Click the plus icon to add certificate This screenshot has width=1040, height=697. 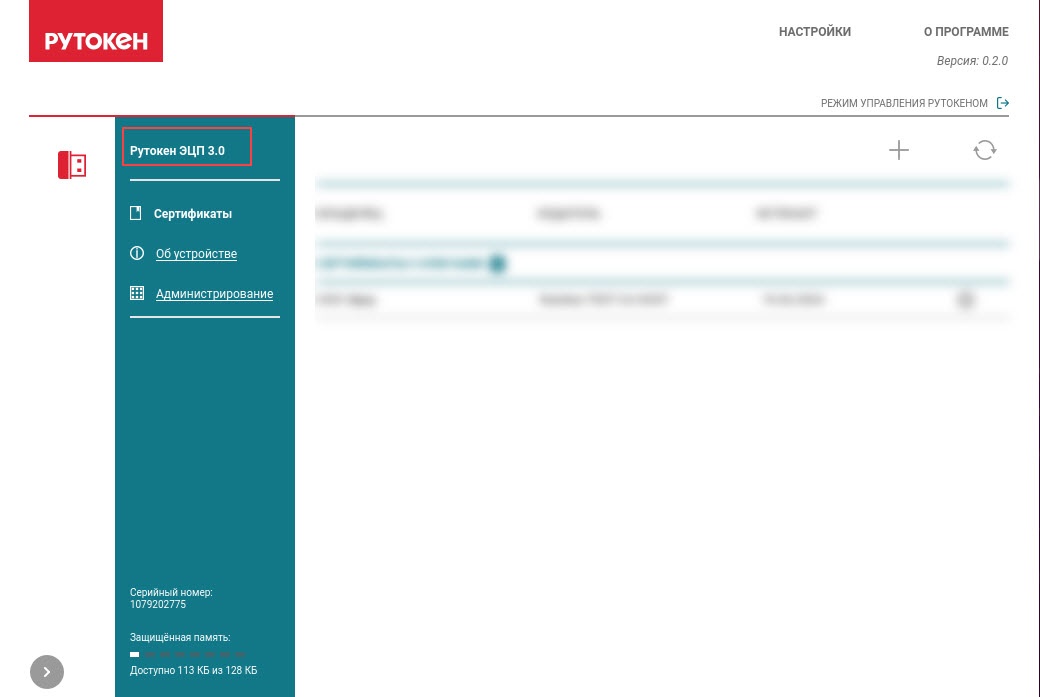point(899,150)
